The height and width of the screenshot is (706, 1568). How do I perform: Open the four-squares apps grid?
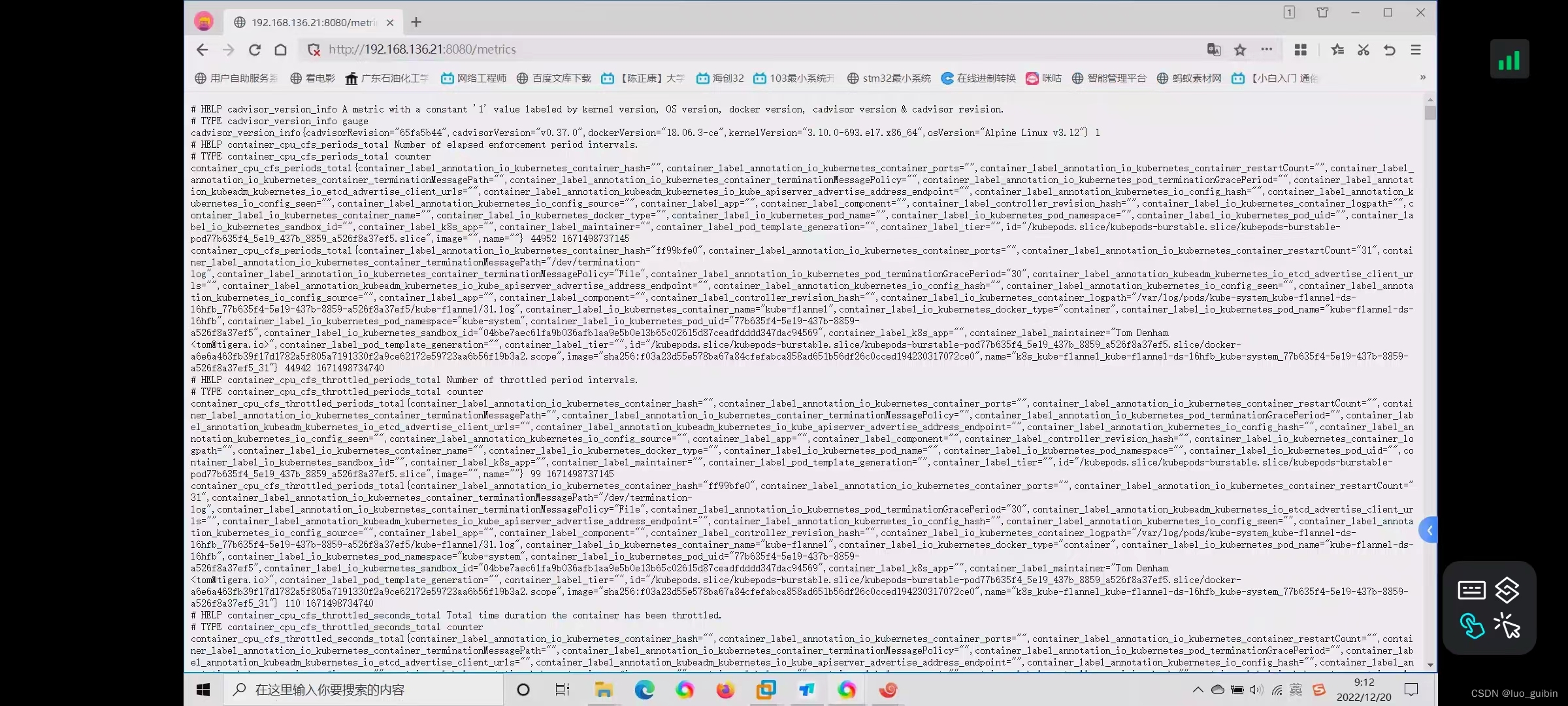click(1301, 50)
